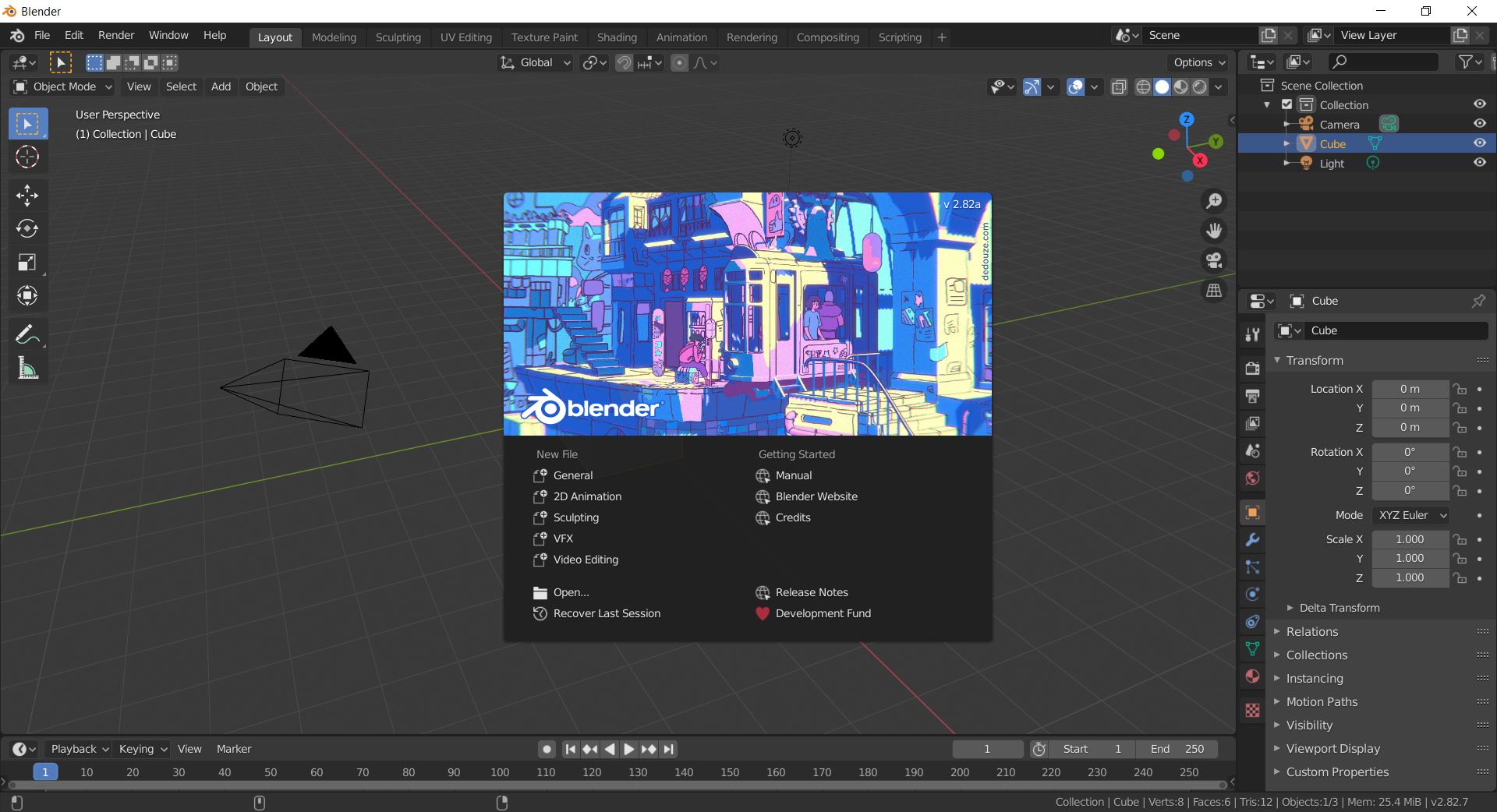Toggle camera view using sidebar camera icon
This screenshot has height=812, width=1497.
1214,260
